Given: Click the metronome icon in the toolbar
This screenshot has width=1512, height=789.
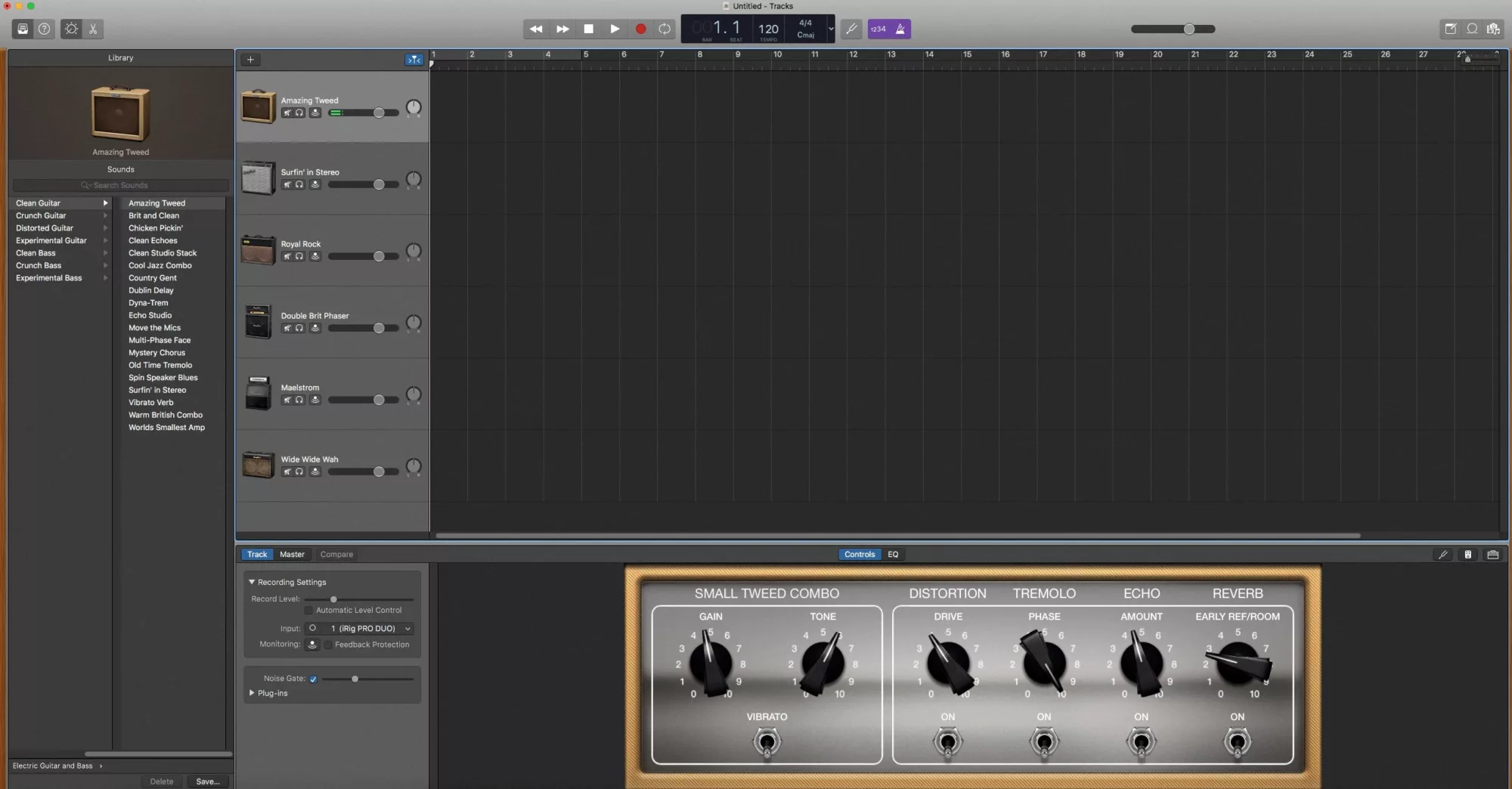Looking at the screenshot, I should click(x=900, y=29).
